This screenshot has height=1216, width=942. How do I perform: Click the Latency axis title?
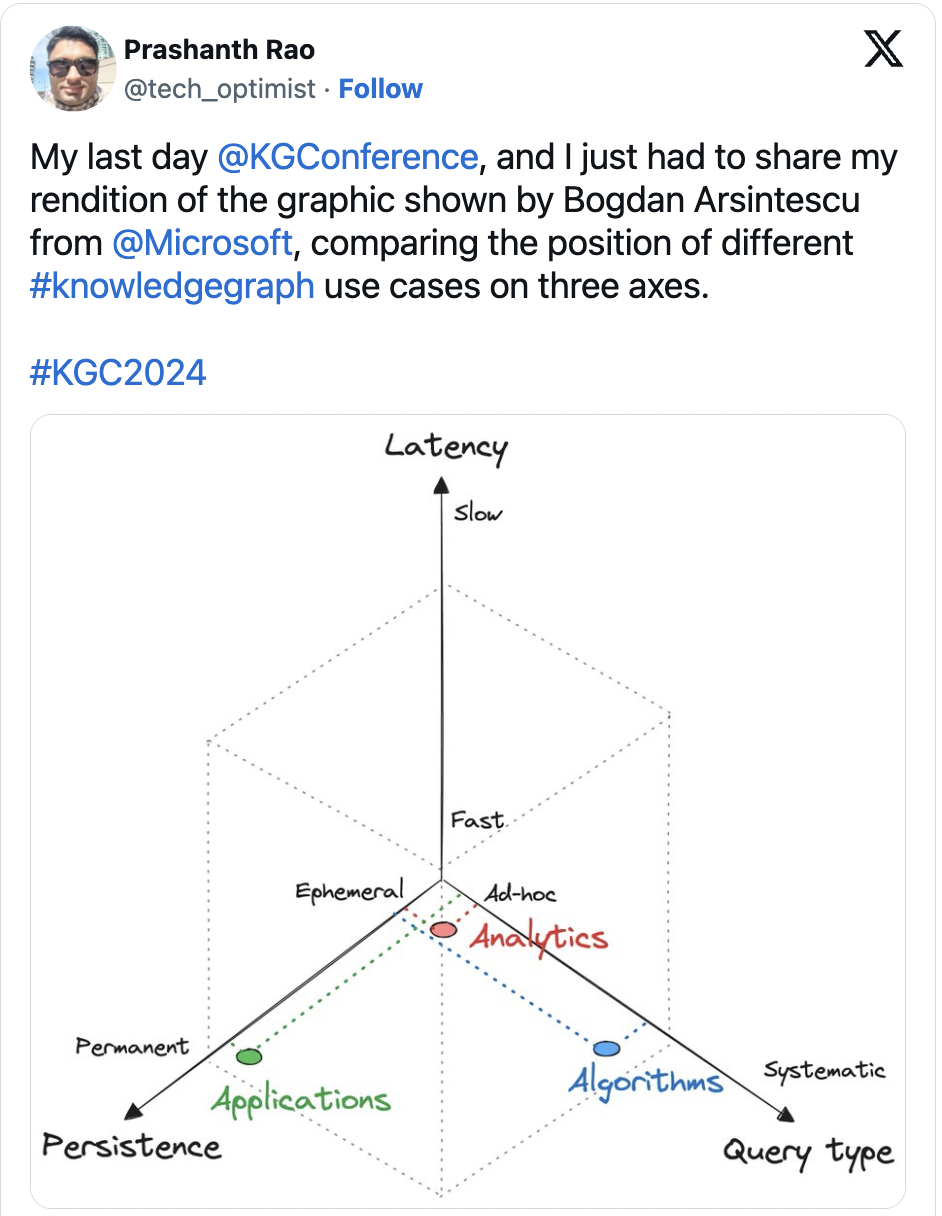446,446
